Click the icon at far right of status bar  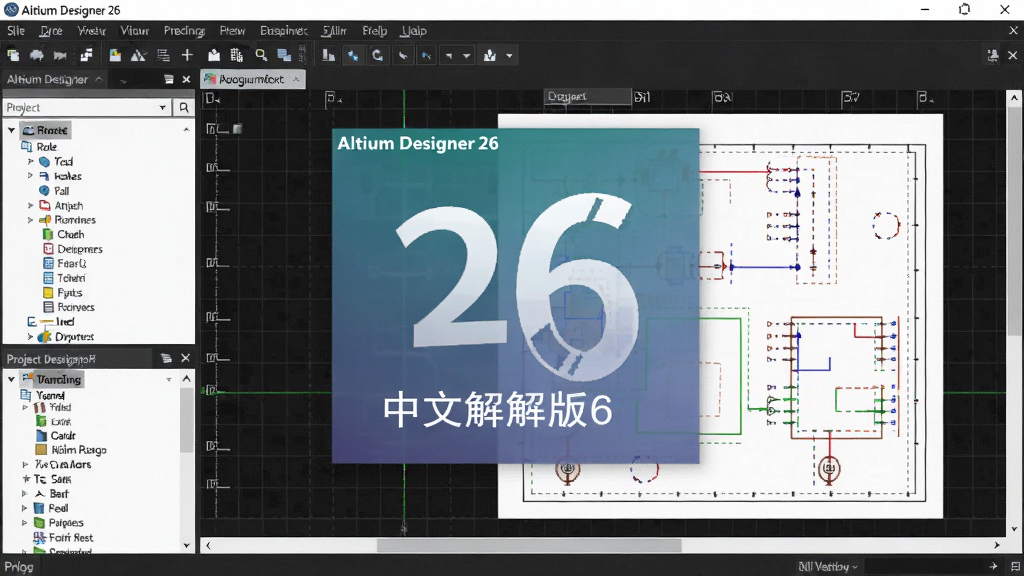click(x=1015, y=566)
